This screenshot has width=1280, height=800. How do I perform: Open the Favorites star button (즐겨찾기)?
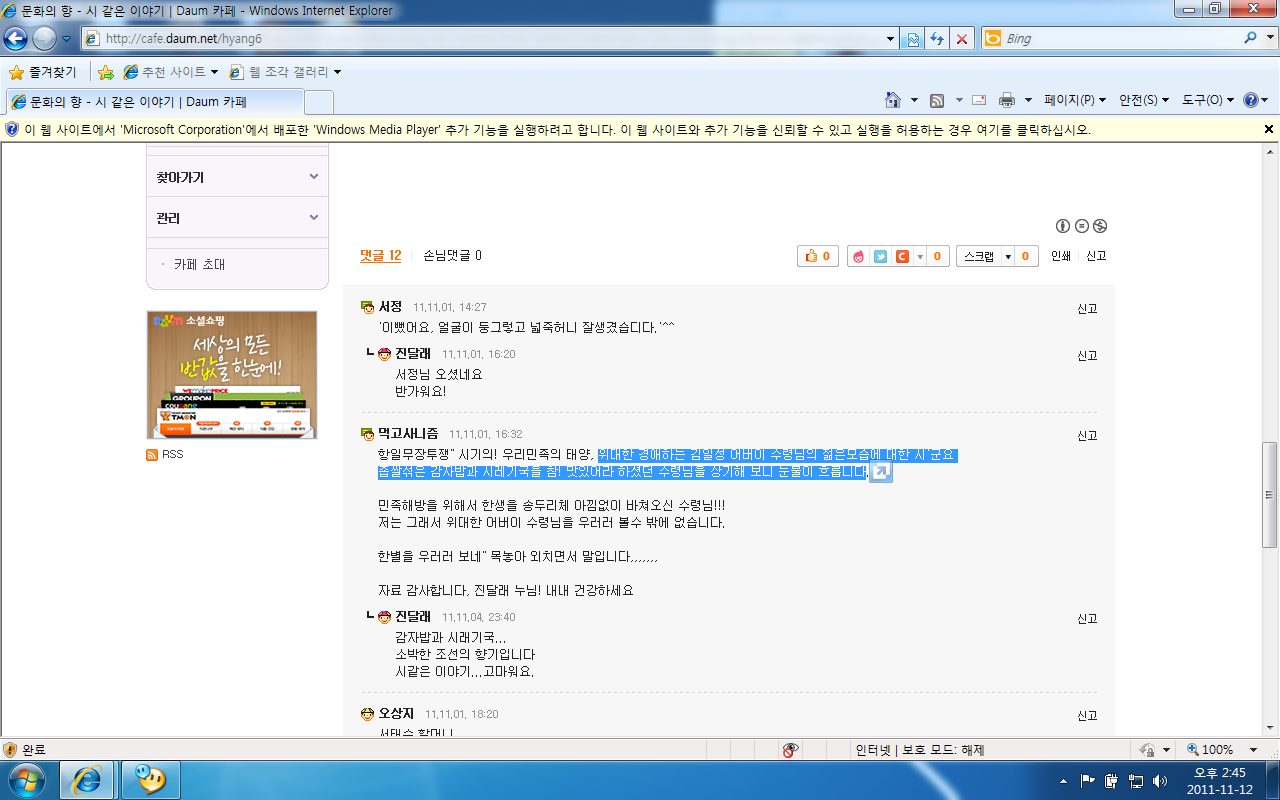pos(42,72)
